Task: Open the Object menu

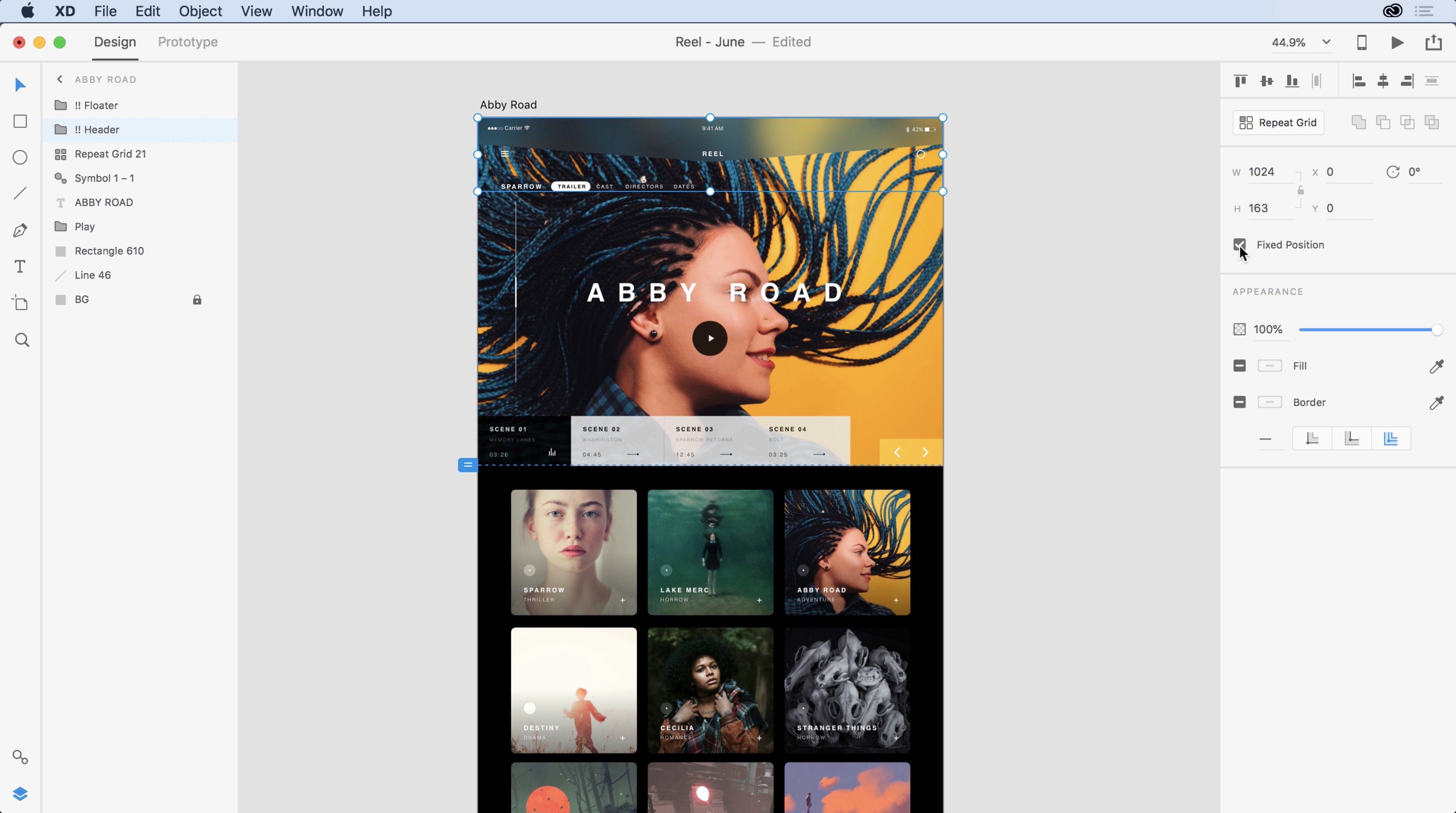Action: pos(200,11)
